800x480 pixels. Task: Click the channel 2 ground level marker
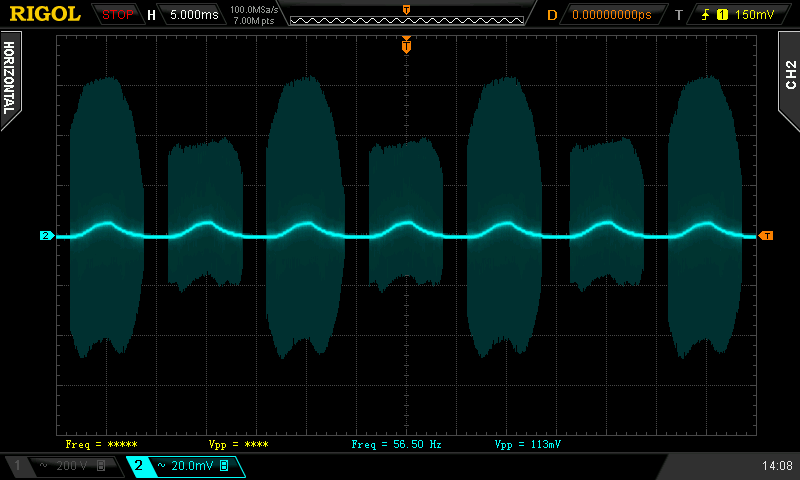[46, 236]
